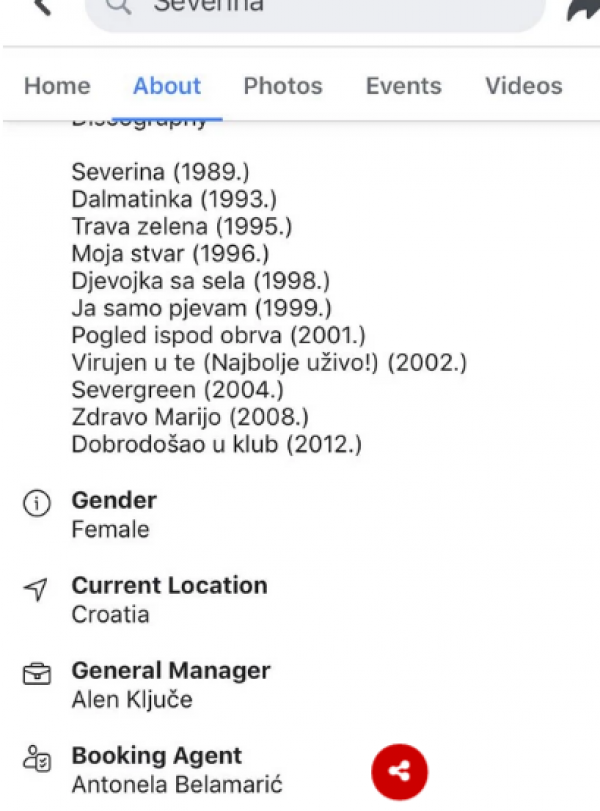Select the About tab
The image size is (600, 811).
point(166,86)
